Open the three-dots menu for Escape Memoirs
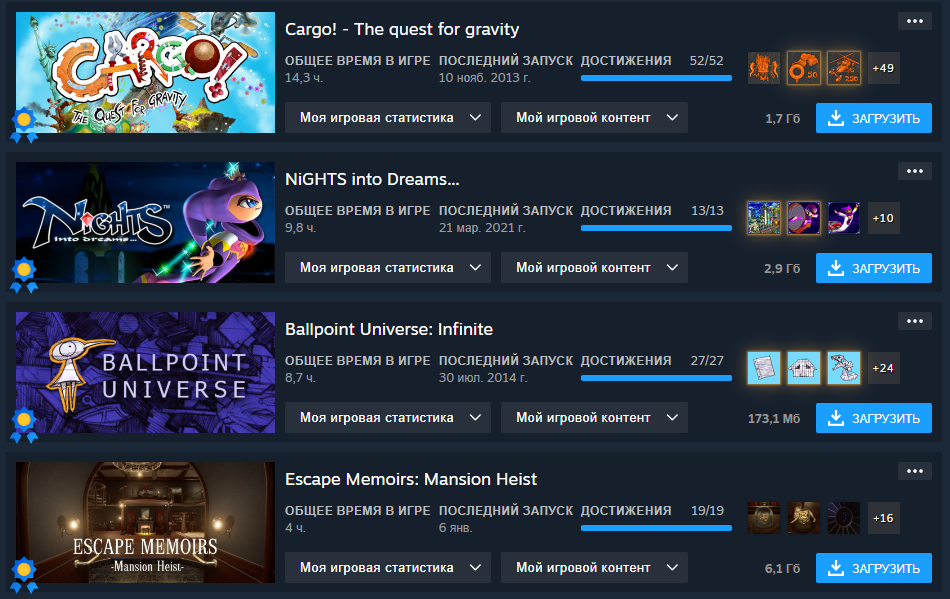The height and width of the screenshot is (599, 950). point(914,471)
